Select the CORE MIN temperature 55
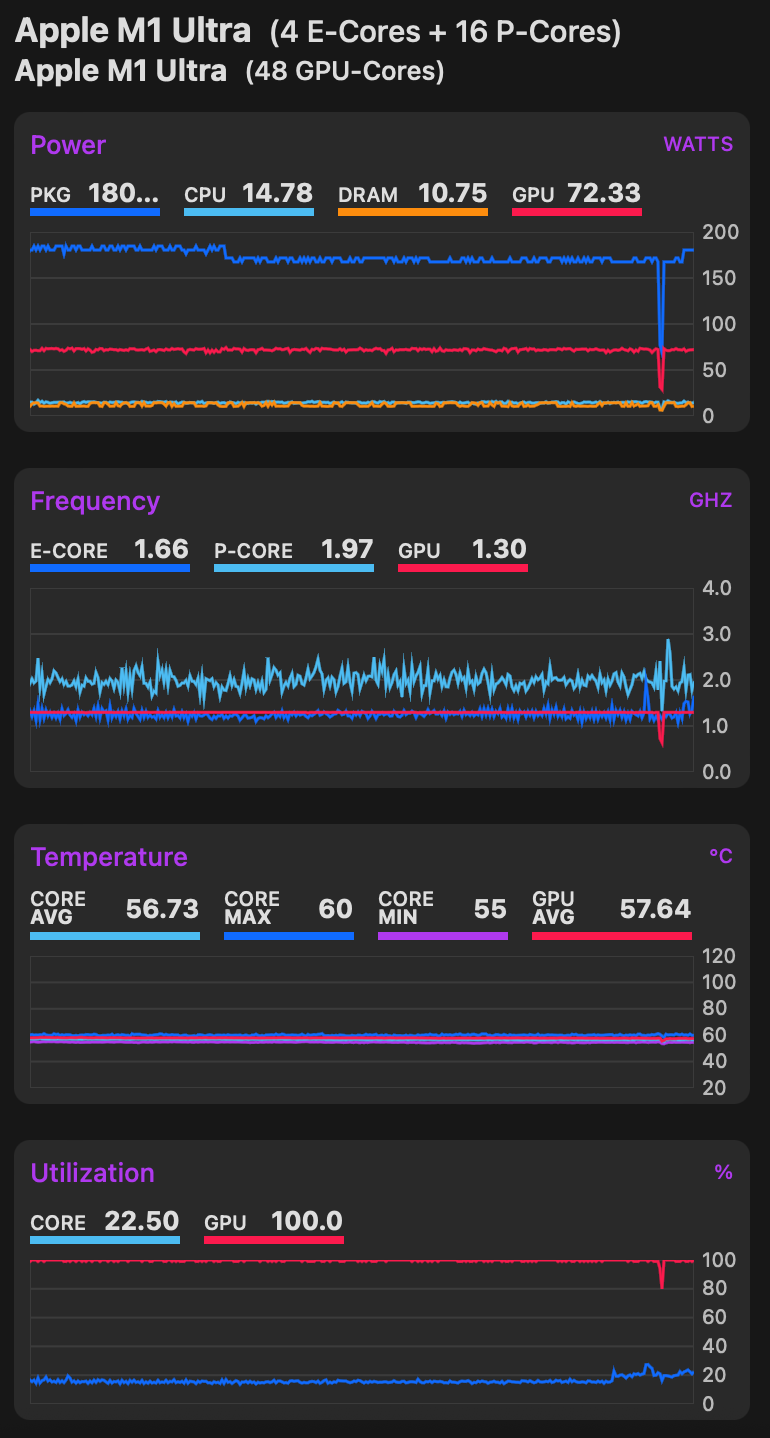Image resolution: width=770 pixels, height=1438 pixels. [x=490, y=909]
